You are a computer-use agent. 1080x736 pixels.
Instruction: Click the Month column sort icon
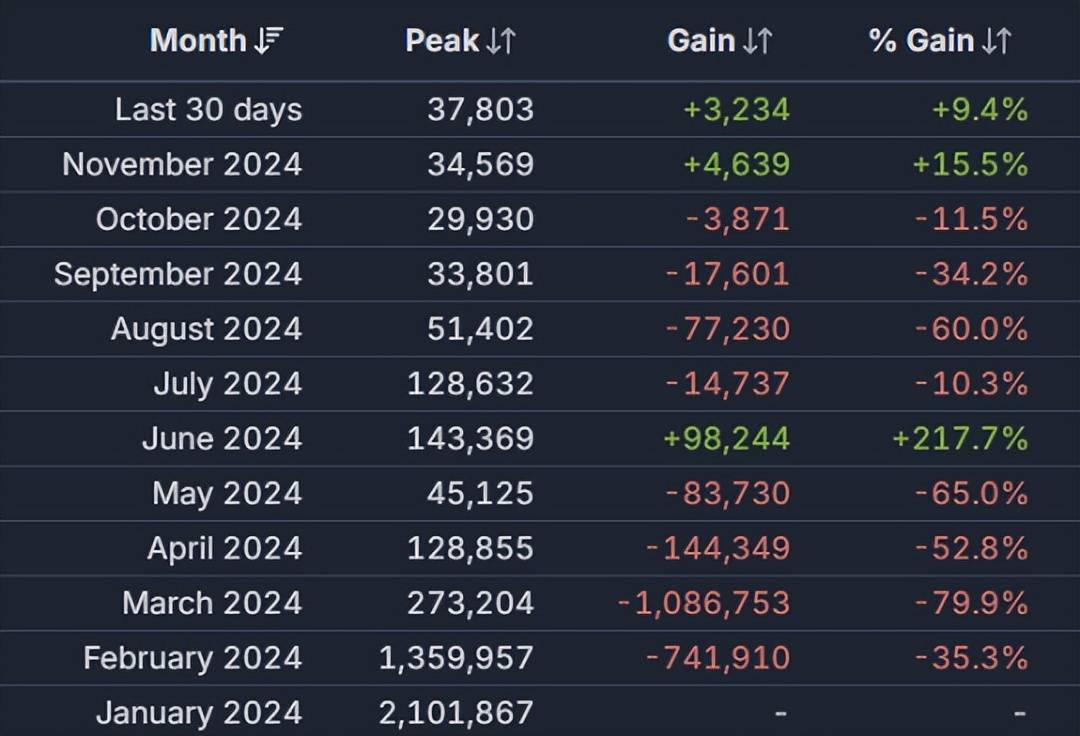269,41
